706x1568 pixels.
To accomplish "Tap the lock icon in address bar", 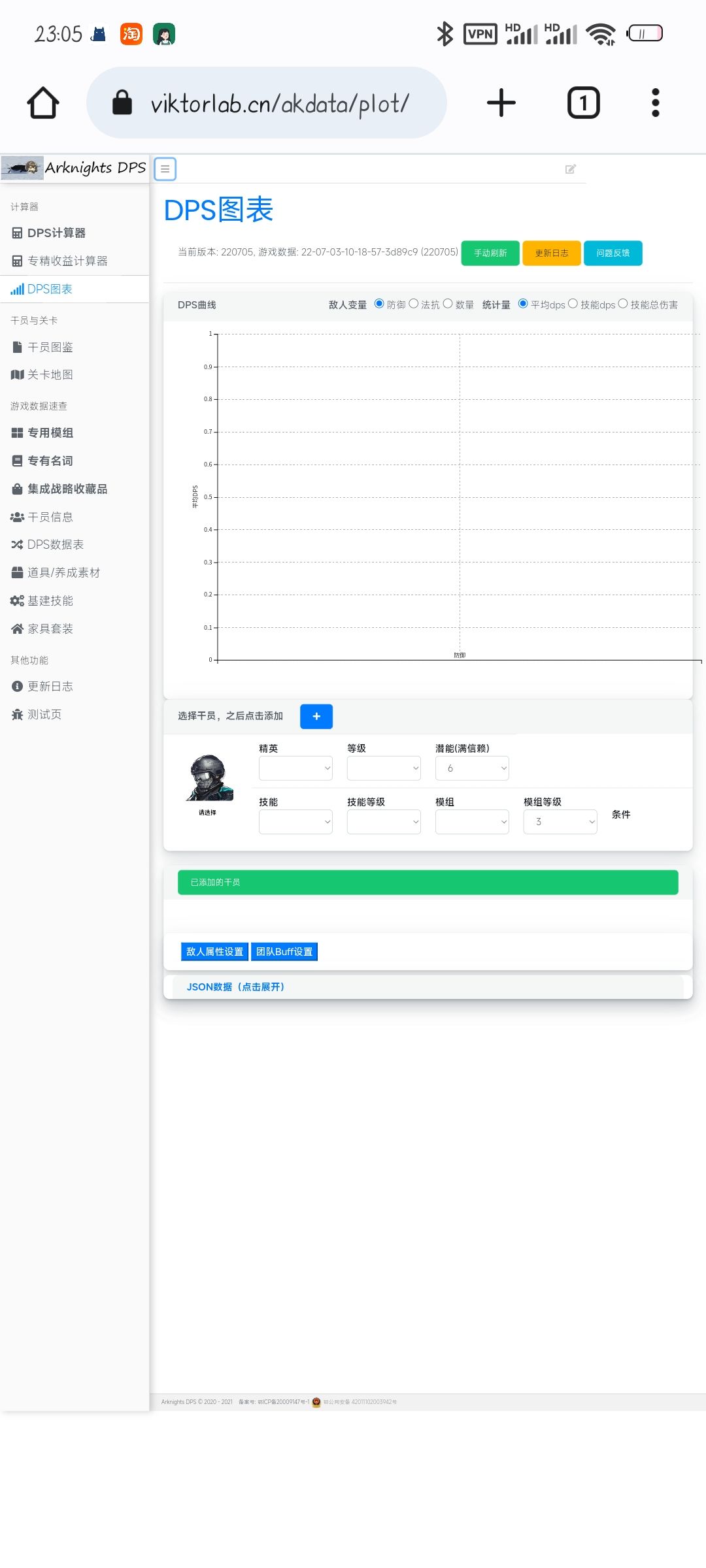I will [x=122, y=103].
